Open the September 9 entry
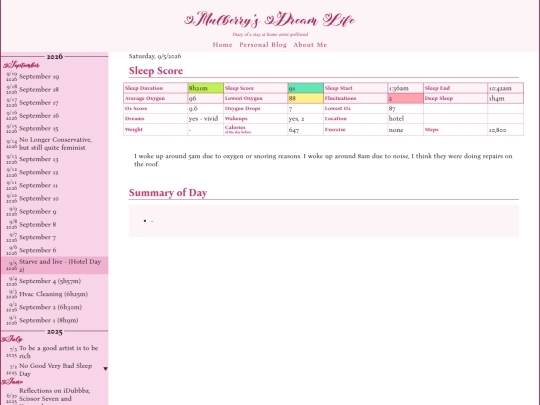Image resolution: width=540 pixels, height=405 pixels. coord(38,211)
